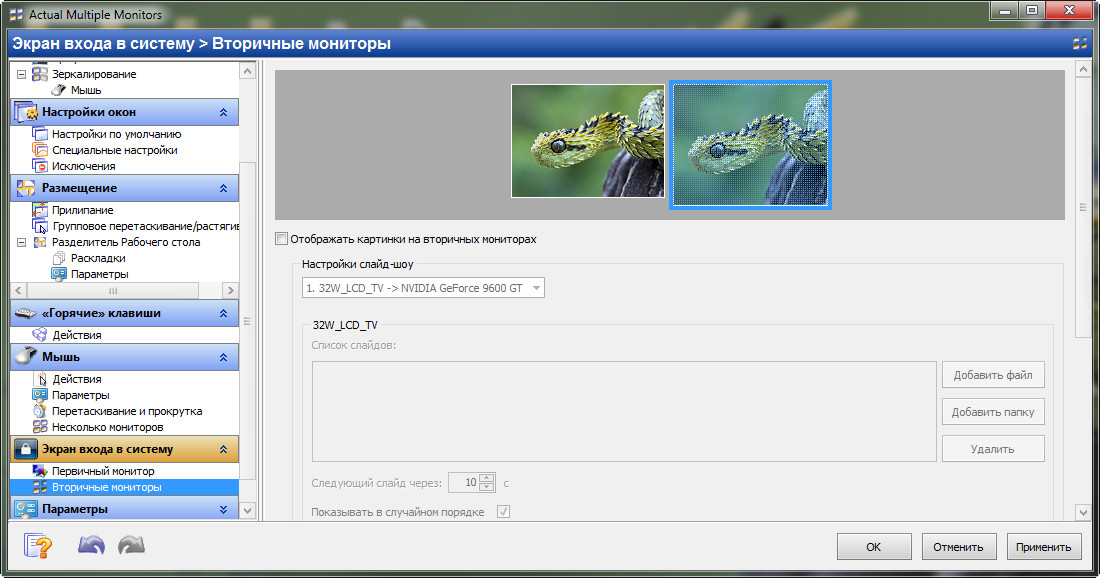This screenshot has height=578, width=1100.
Task: Click the Прилипание label
Action: pyautogui.click(x=82, y=210)
